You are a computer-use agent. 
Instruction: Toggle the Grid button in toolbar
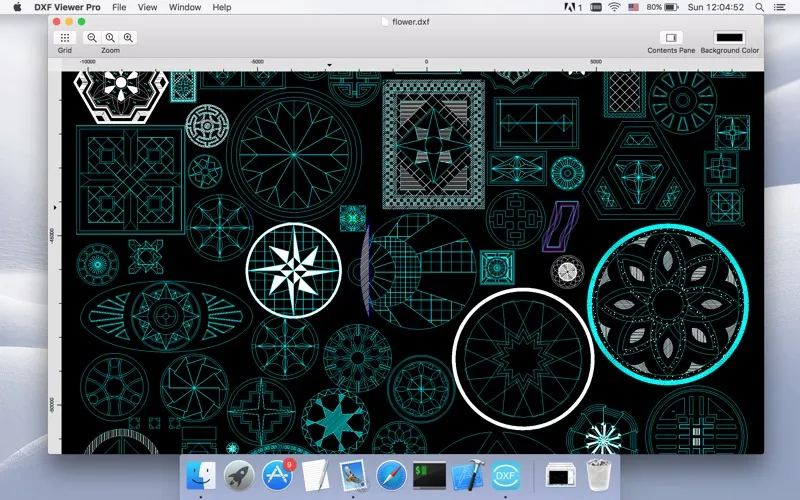coord(65,38)
